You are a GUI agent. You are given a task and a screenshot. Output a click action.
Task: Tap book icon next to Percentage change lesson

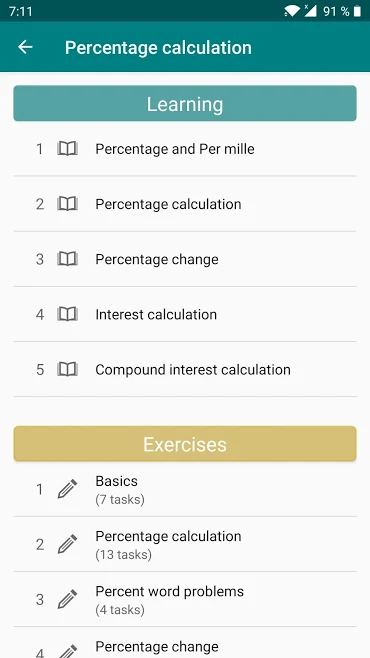[67, 259]
